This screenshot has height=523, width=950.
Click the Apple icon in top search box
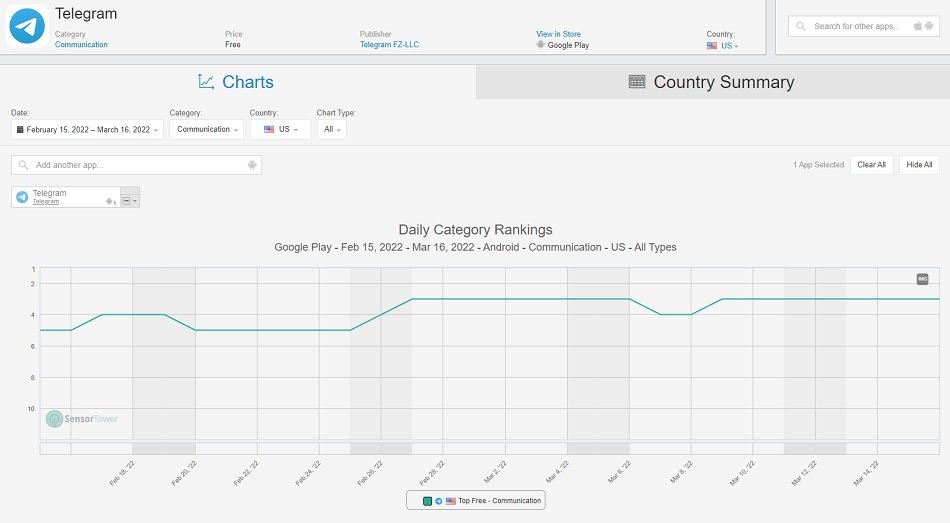(916, 26)
